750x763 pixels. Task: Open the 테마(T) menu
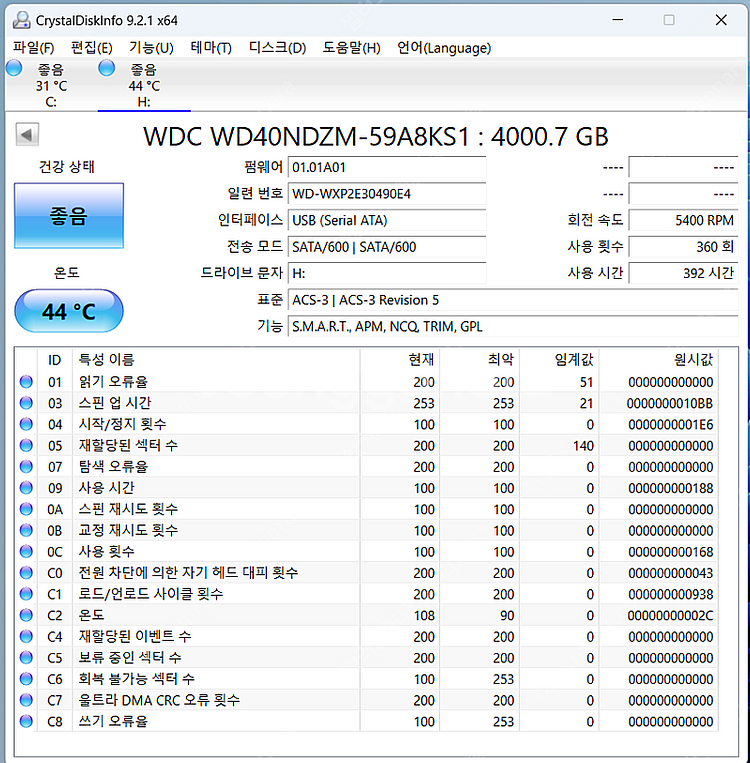tap(211, 48)
